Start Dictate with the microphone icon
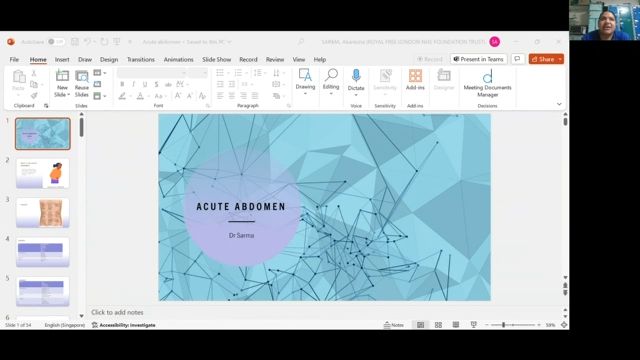The width and height of the screenshot is (640, 360). pyautogui.click(x=356, y=76)
